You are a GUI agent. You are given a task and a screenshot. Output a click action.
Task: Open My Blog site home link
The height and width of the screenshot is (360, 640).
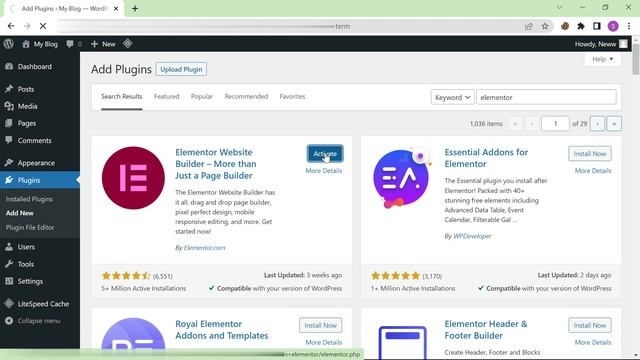pos(40,44)
